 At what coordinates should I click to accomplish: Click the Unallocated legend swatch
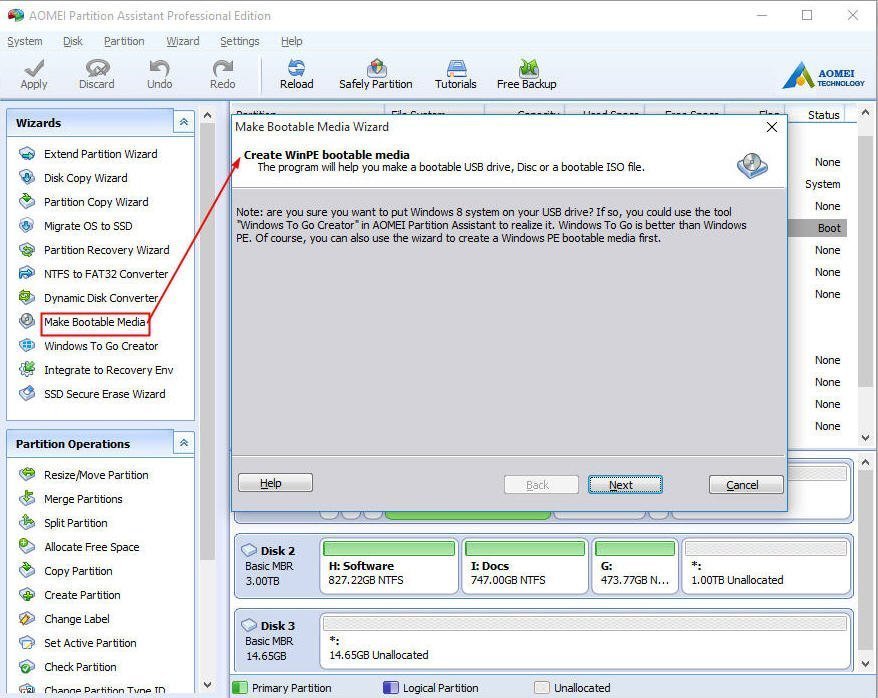click(541, 687)
